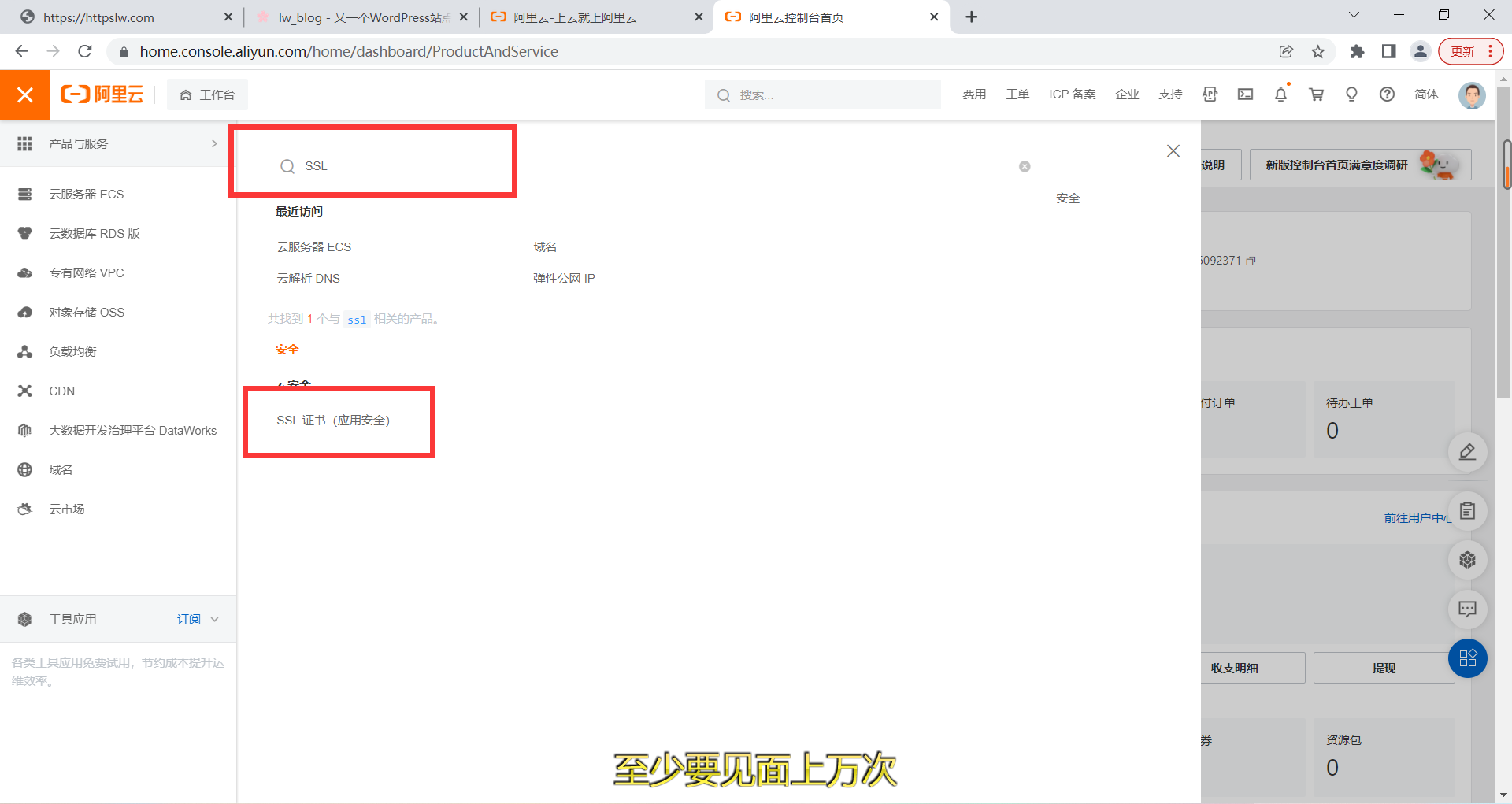Open recently visited 云服务器 ECS link

(313, 246)
